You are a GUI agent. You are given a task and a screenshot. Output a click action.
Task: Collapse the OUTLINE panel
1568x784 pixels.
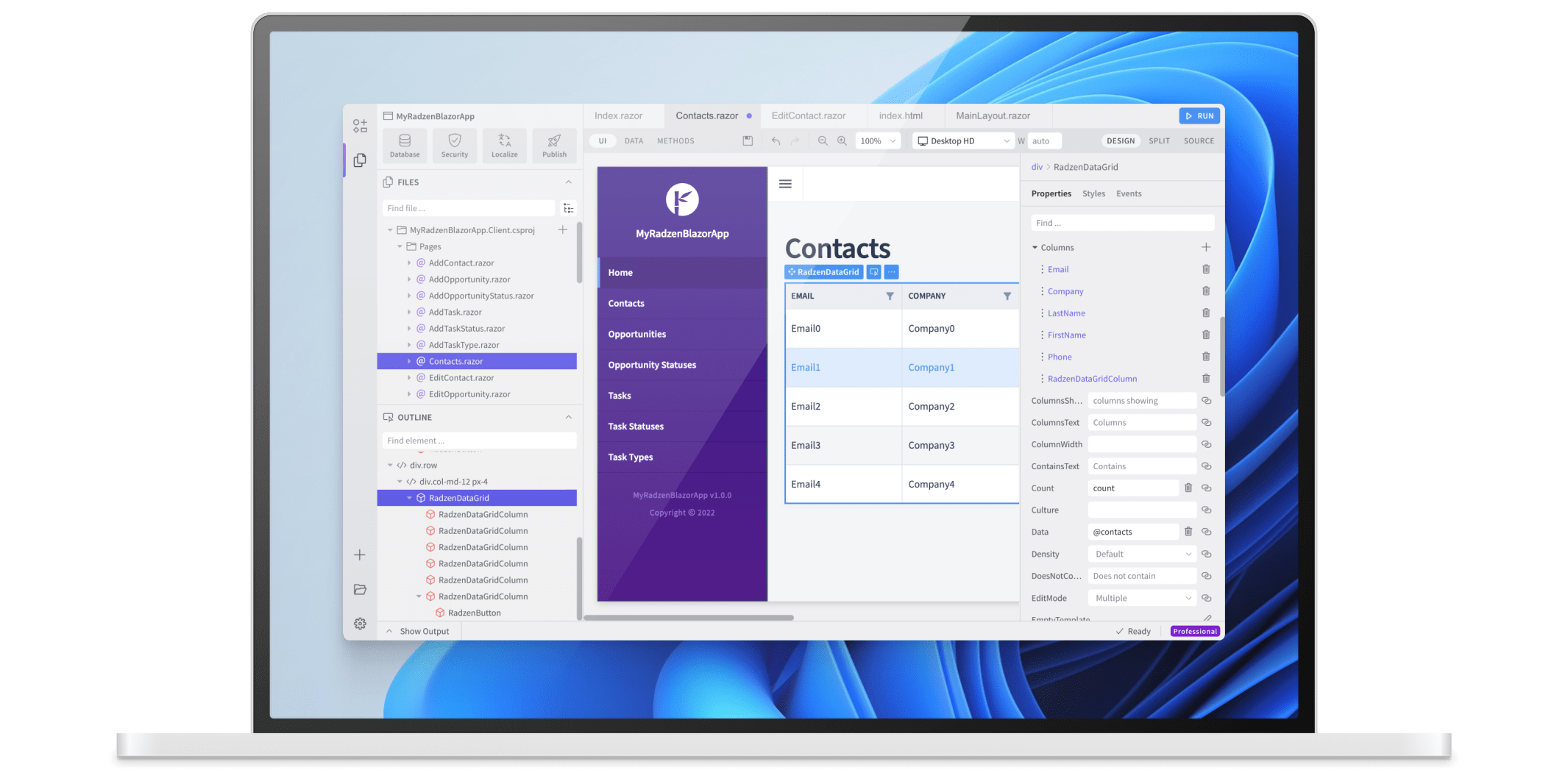coord(568,417)
